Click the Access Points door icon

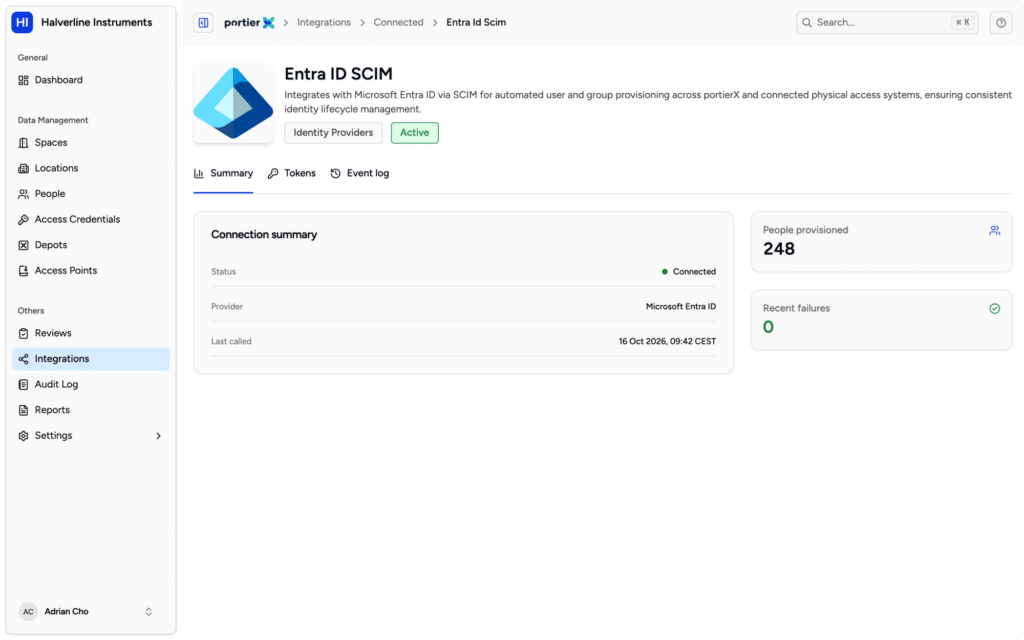coord(24,270)
